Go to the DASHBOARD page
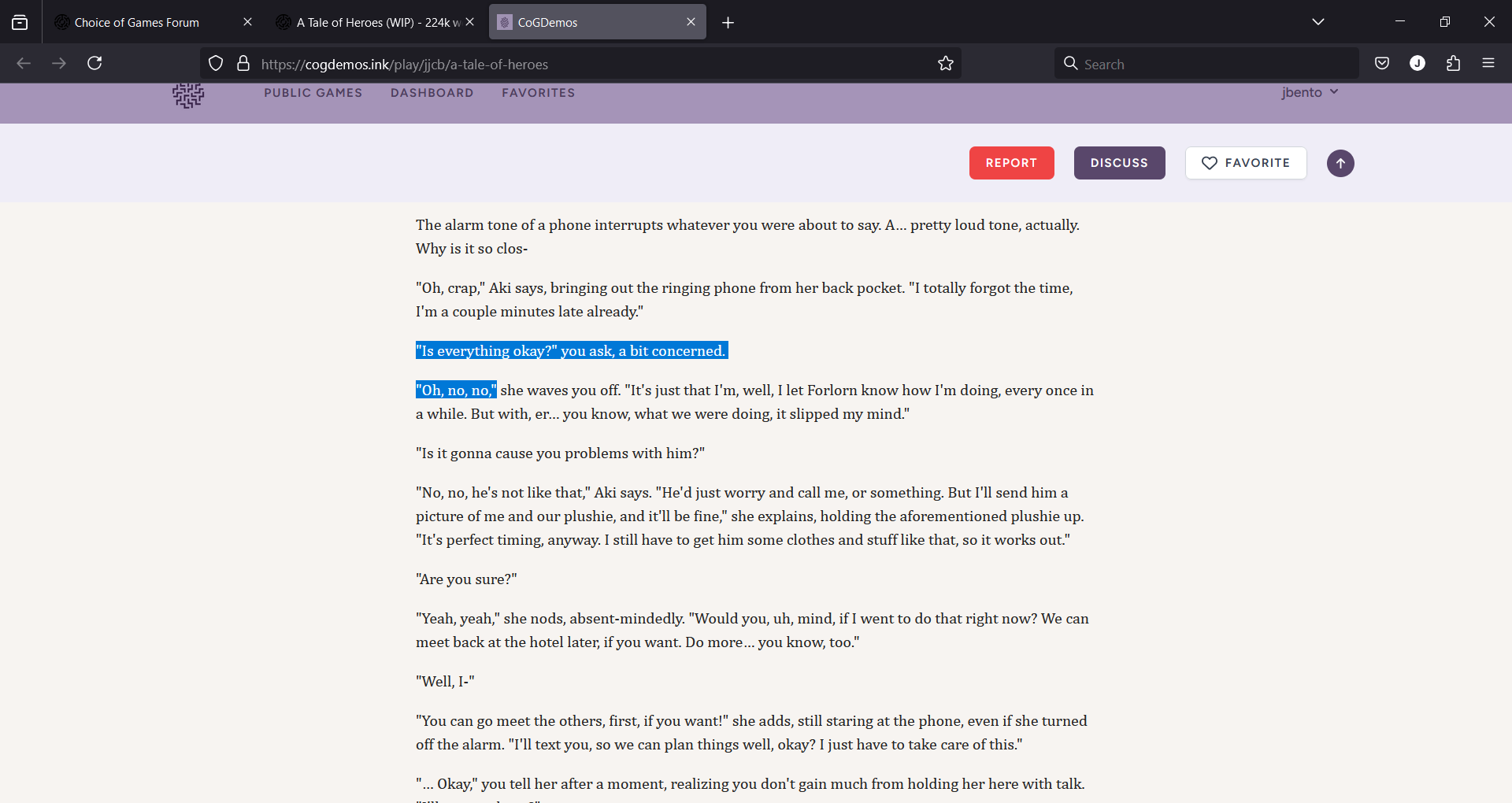1512x803 pixels. 432,93
